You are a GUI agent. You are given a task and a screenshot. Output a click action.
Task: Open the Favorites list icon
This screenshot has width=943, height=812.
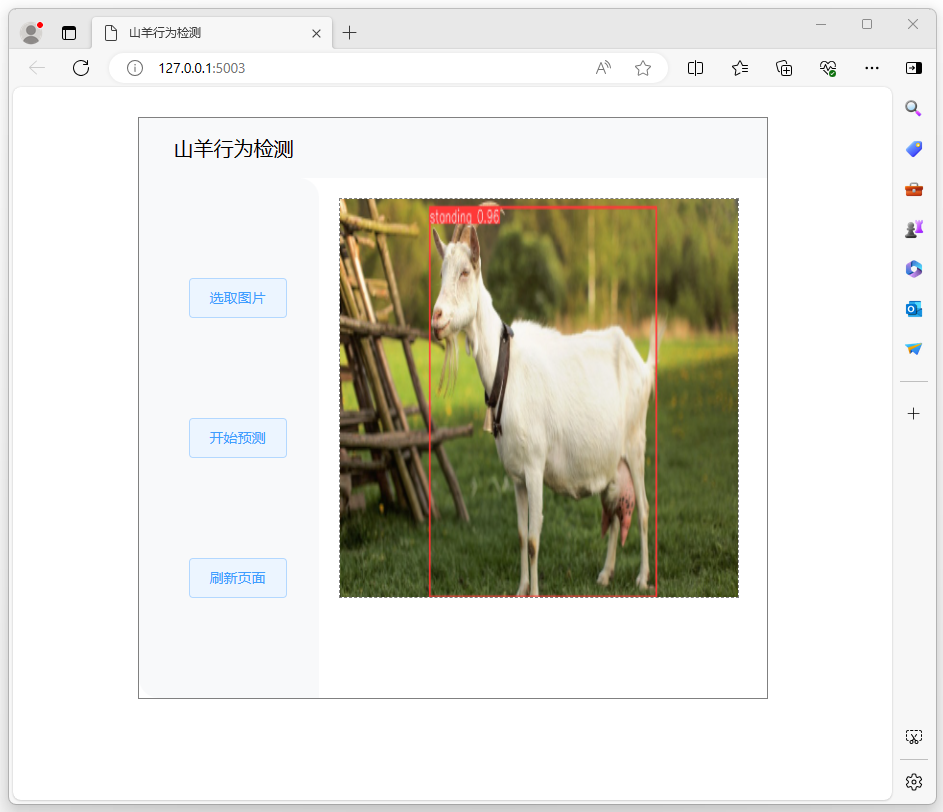point(740,68)
